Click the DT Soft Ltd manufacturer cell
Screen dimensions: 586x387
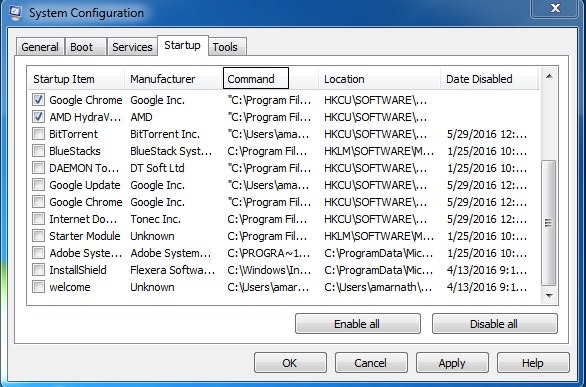[157, 168]
